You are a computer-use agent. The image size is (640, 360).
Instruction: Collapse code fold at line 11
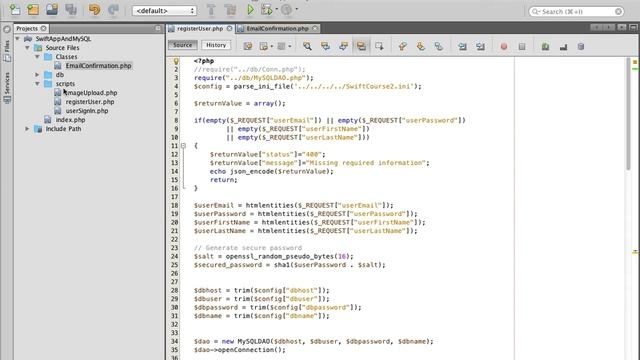tap(183, 146)
